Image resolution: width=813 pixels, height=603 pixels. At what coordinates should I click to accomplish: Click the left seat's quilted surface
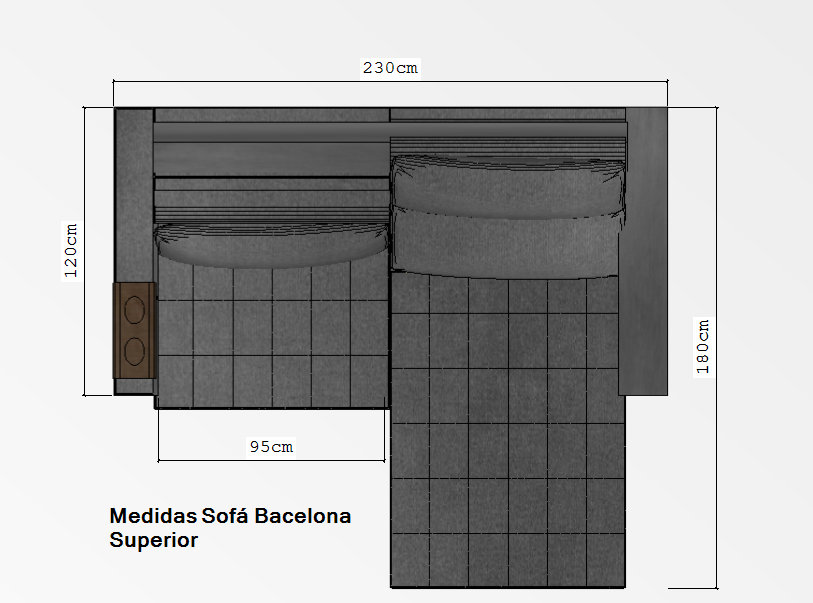click(x=271, y=340)
